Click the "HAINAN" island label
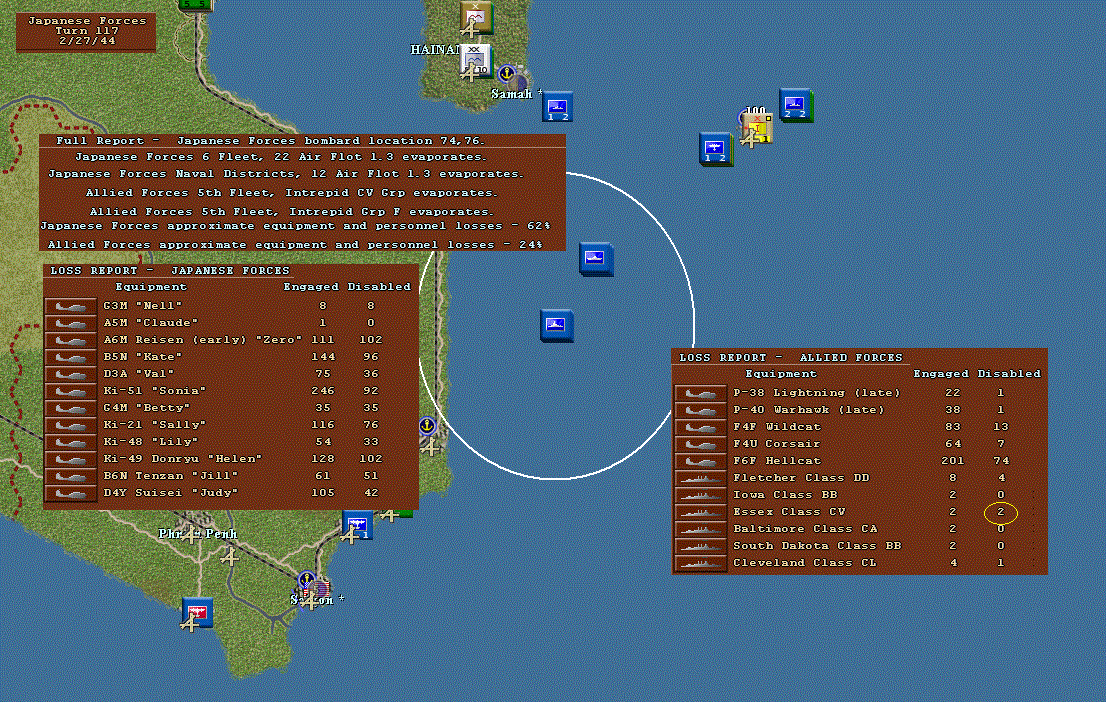Viewport: 1106px width, 702px height. coord(435,49)
